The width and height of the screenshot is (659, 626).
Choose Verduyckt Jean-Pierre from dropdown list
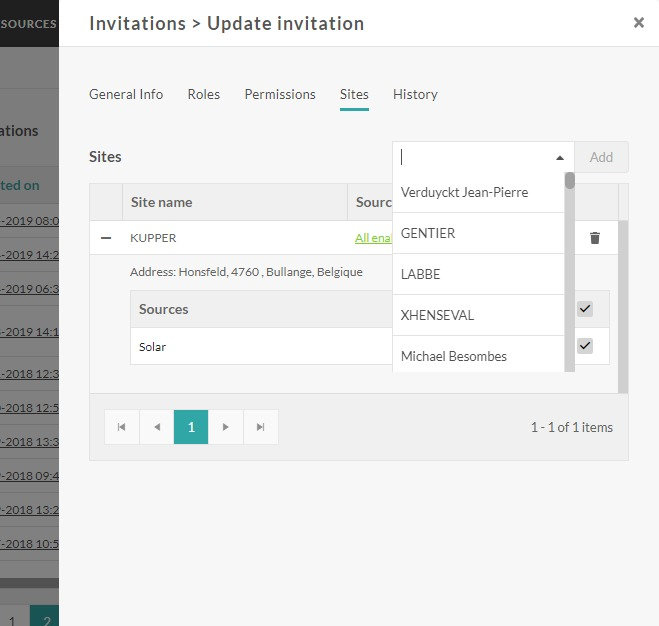pos(478,193)
